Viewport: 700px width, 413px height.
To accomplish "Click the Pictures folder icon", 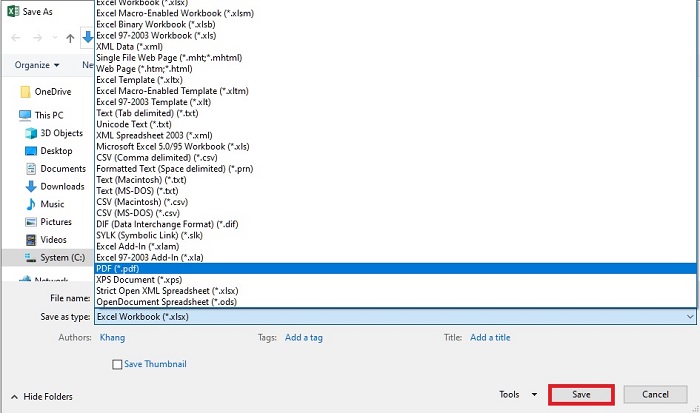I will pyautogui.click(x=31, y=222).
